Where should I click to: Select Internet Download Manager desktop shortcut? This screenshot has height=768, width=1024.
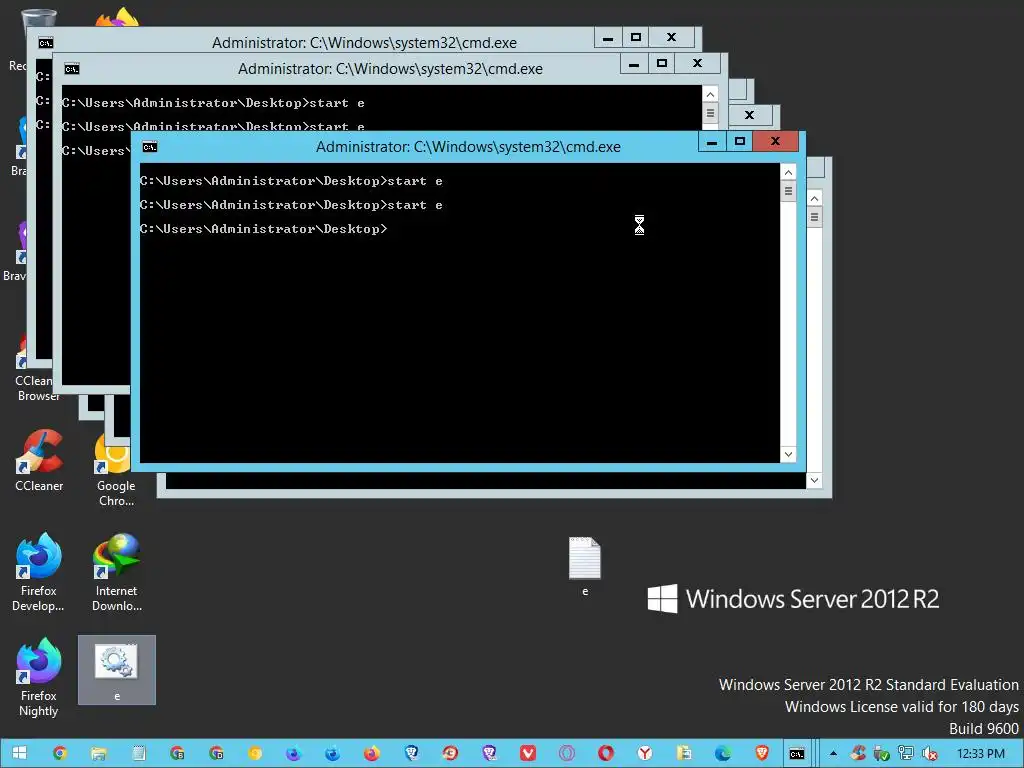pyautogui.click(x=117, y=573)
